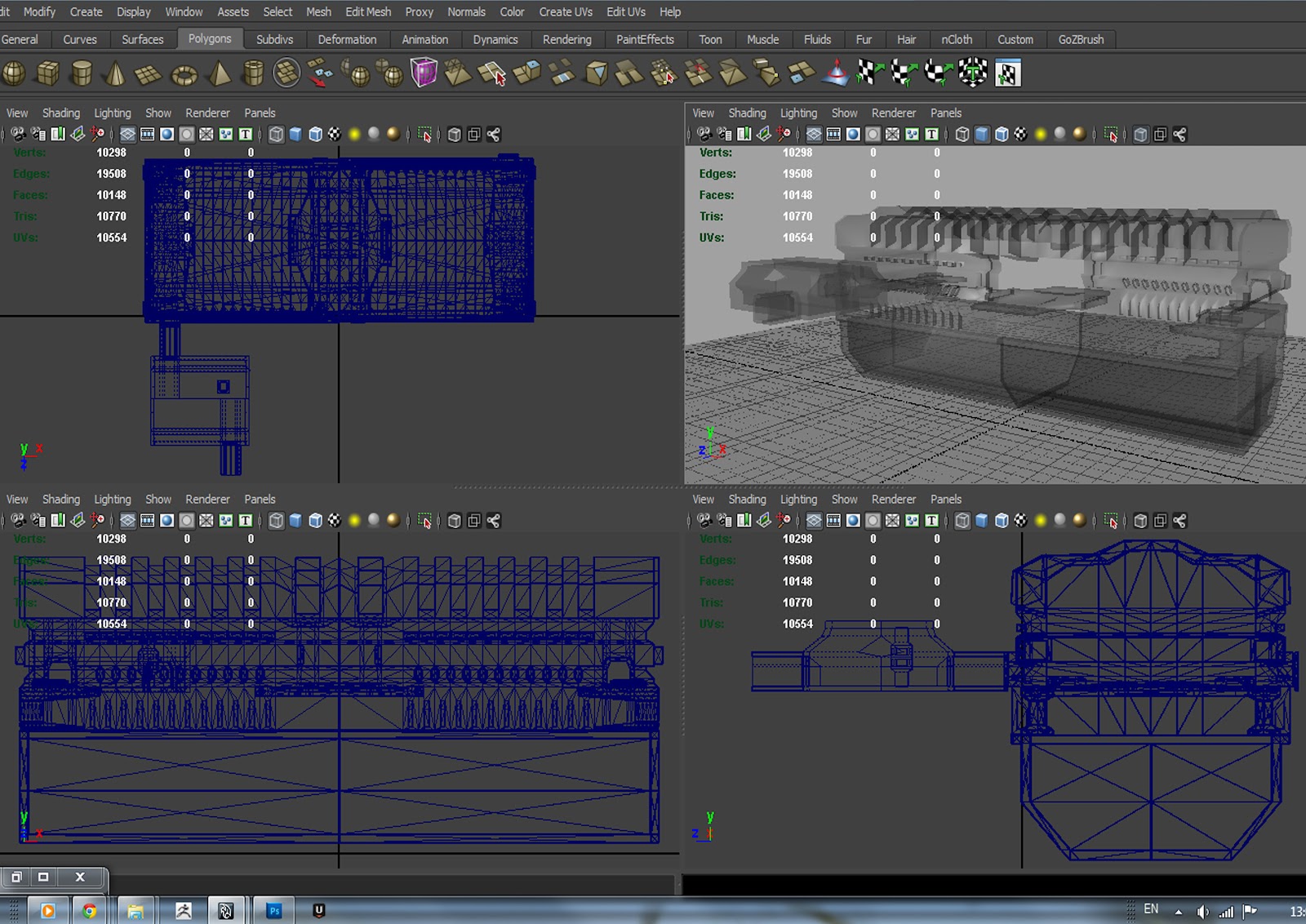Toggle grid display in top-left viewport
1306x924 pixels.
[x=128, y=134]
